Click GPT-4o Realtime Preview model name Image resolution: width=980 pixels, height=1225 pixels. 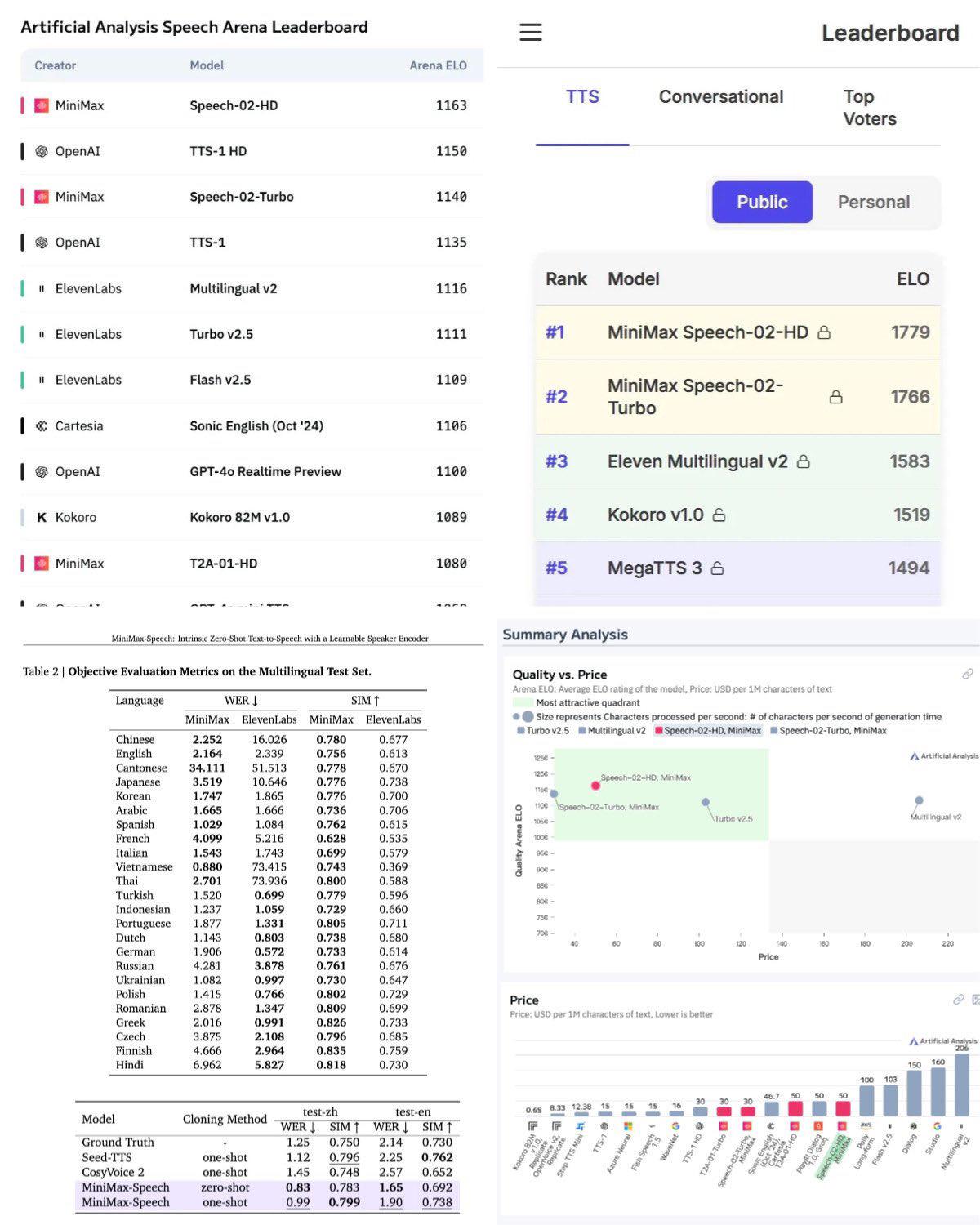pyautogui.click(x=265, y=471)
